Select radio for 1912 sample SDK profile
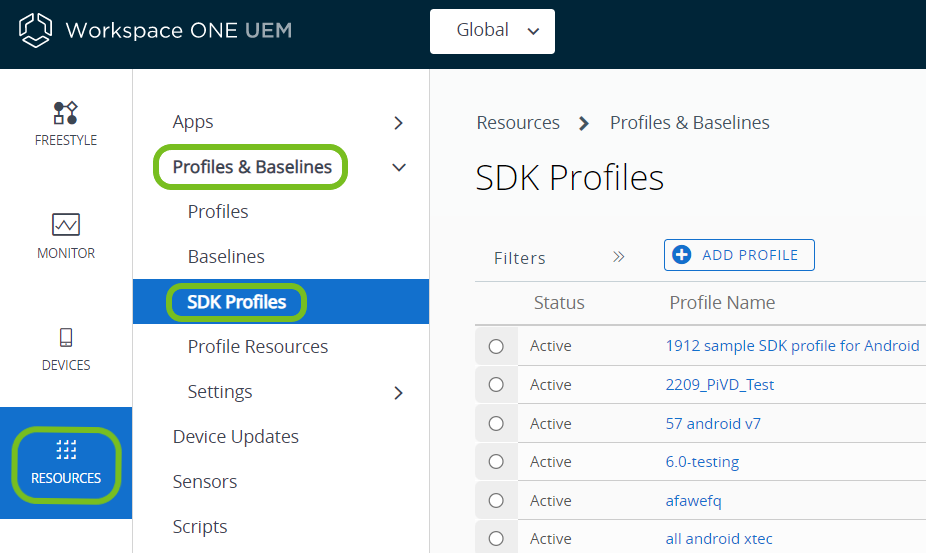This screenshot has height=553, width=926. [x=496, y=346]
